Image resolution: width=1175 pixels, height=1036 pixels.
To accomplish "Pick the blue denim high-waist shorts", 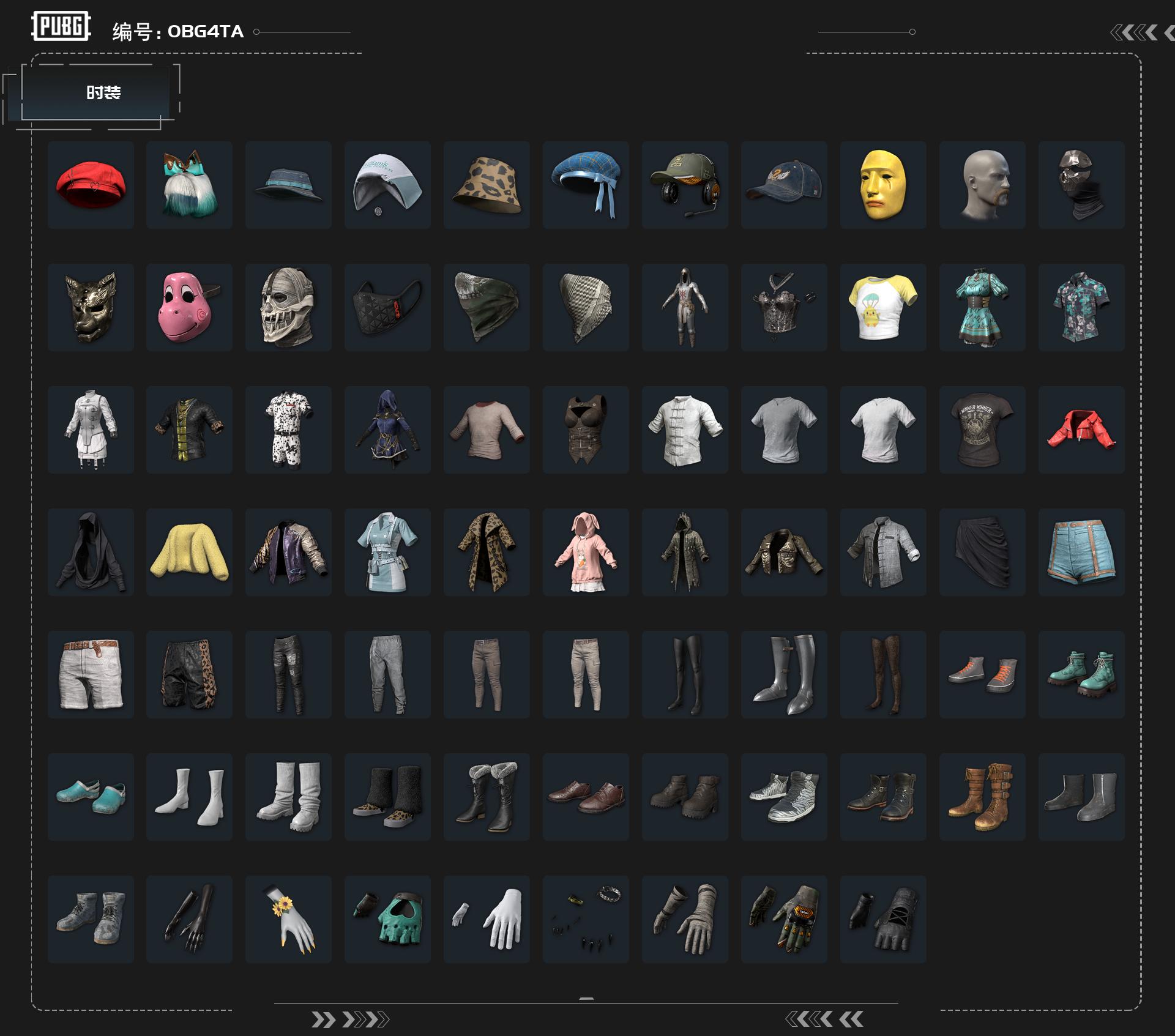I will click(1081, 552).
